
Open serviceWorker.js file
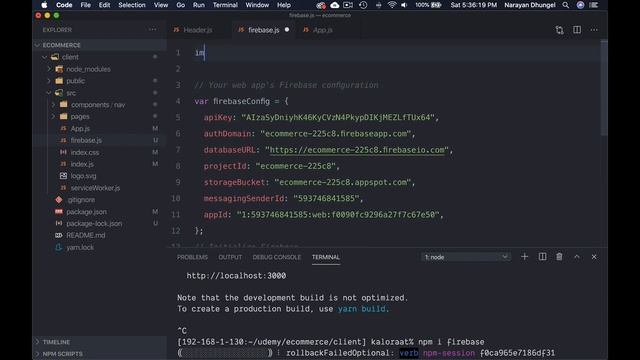[95, 188]
